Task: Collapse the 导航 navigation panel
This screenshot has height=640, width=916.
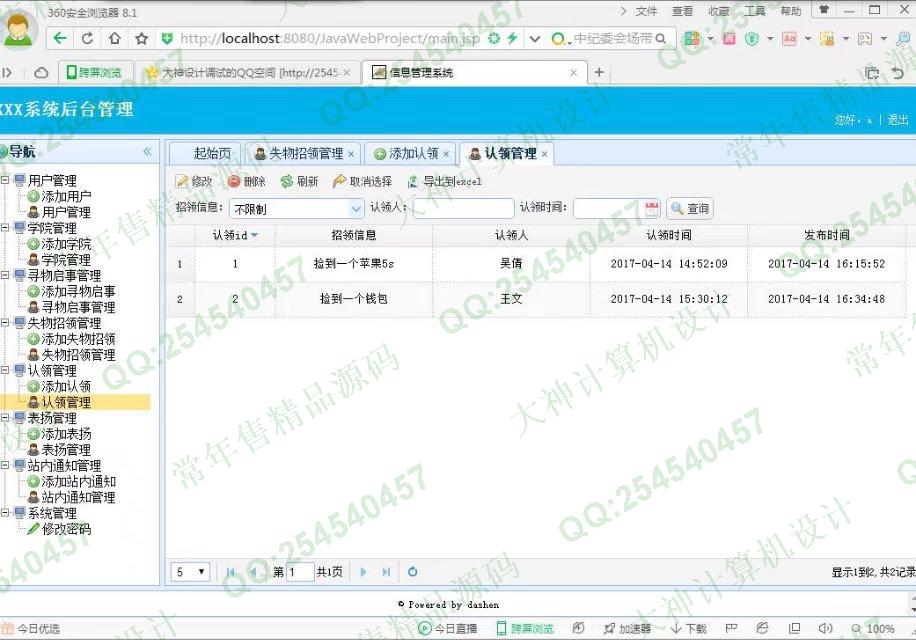Action: 147,152
